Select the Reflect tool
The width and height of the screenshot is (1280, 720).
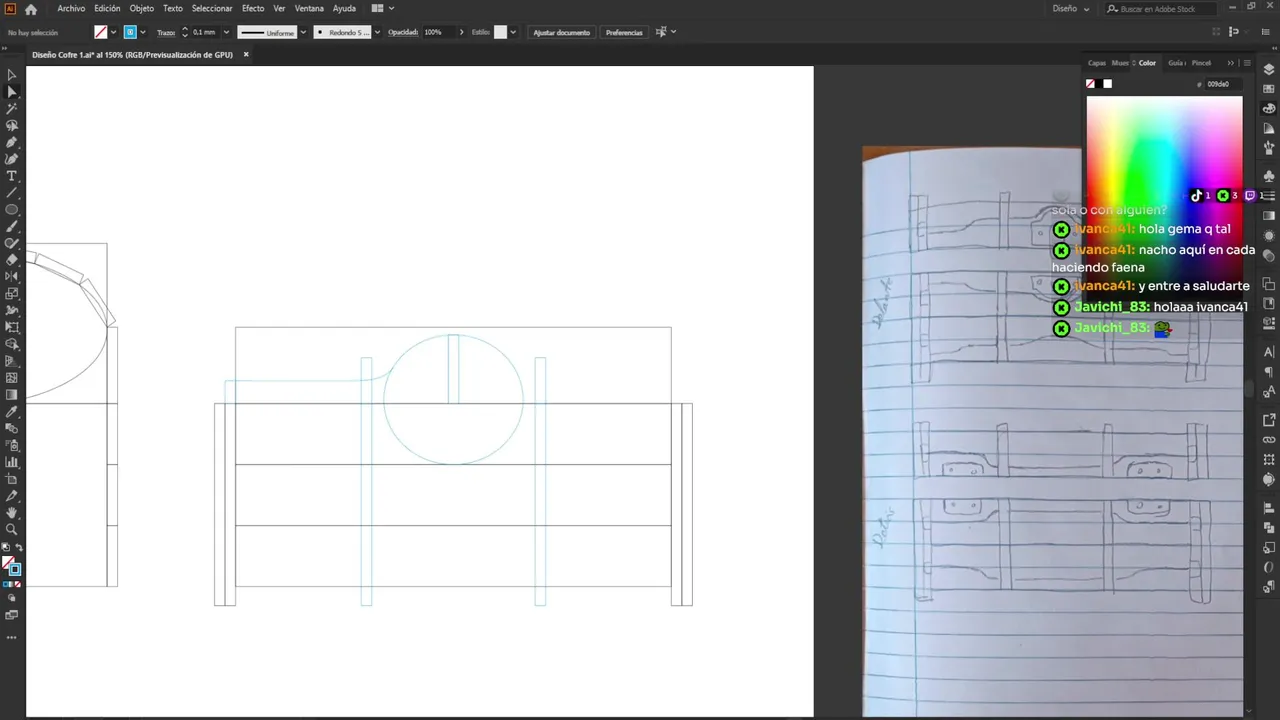coord(12,277)
